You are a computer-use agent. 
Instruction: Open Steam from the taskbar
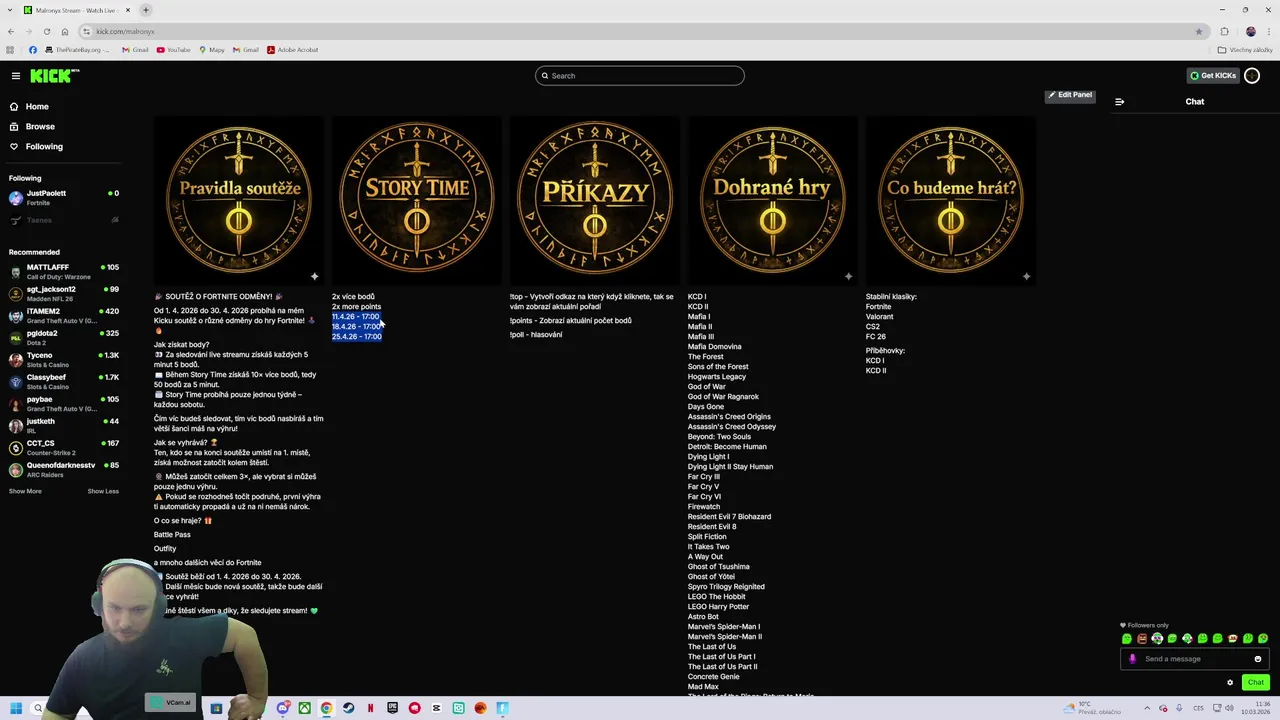pos(348,708)
